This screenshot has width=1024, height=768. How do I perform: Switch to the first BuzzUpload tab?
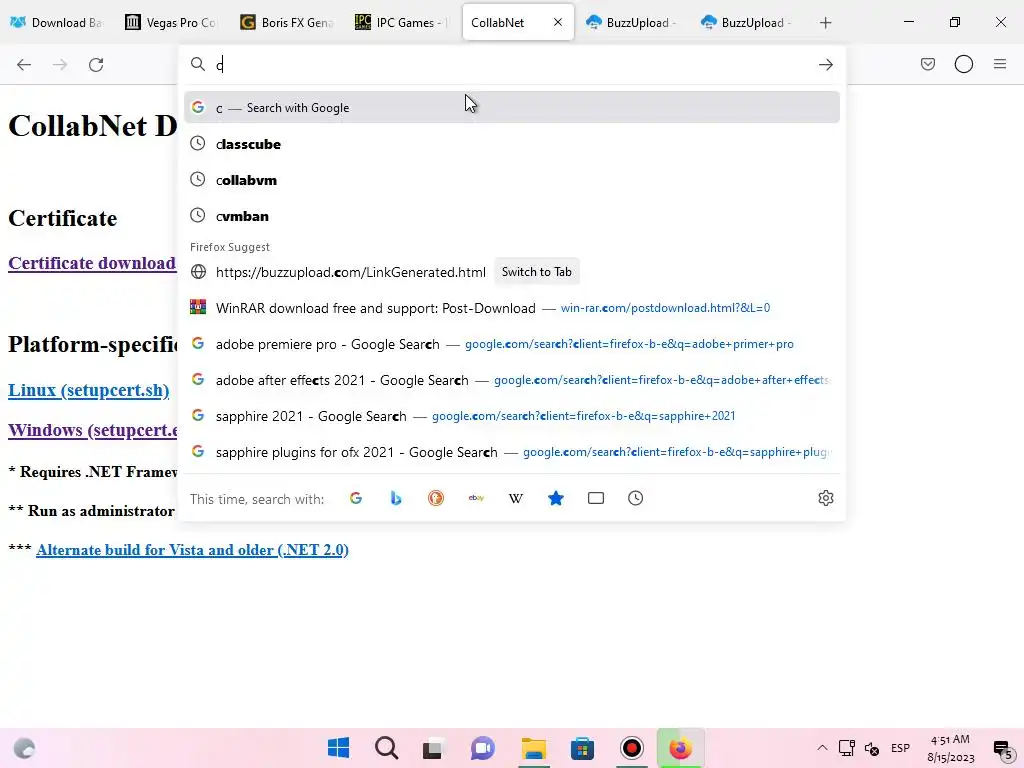point(632,22)
